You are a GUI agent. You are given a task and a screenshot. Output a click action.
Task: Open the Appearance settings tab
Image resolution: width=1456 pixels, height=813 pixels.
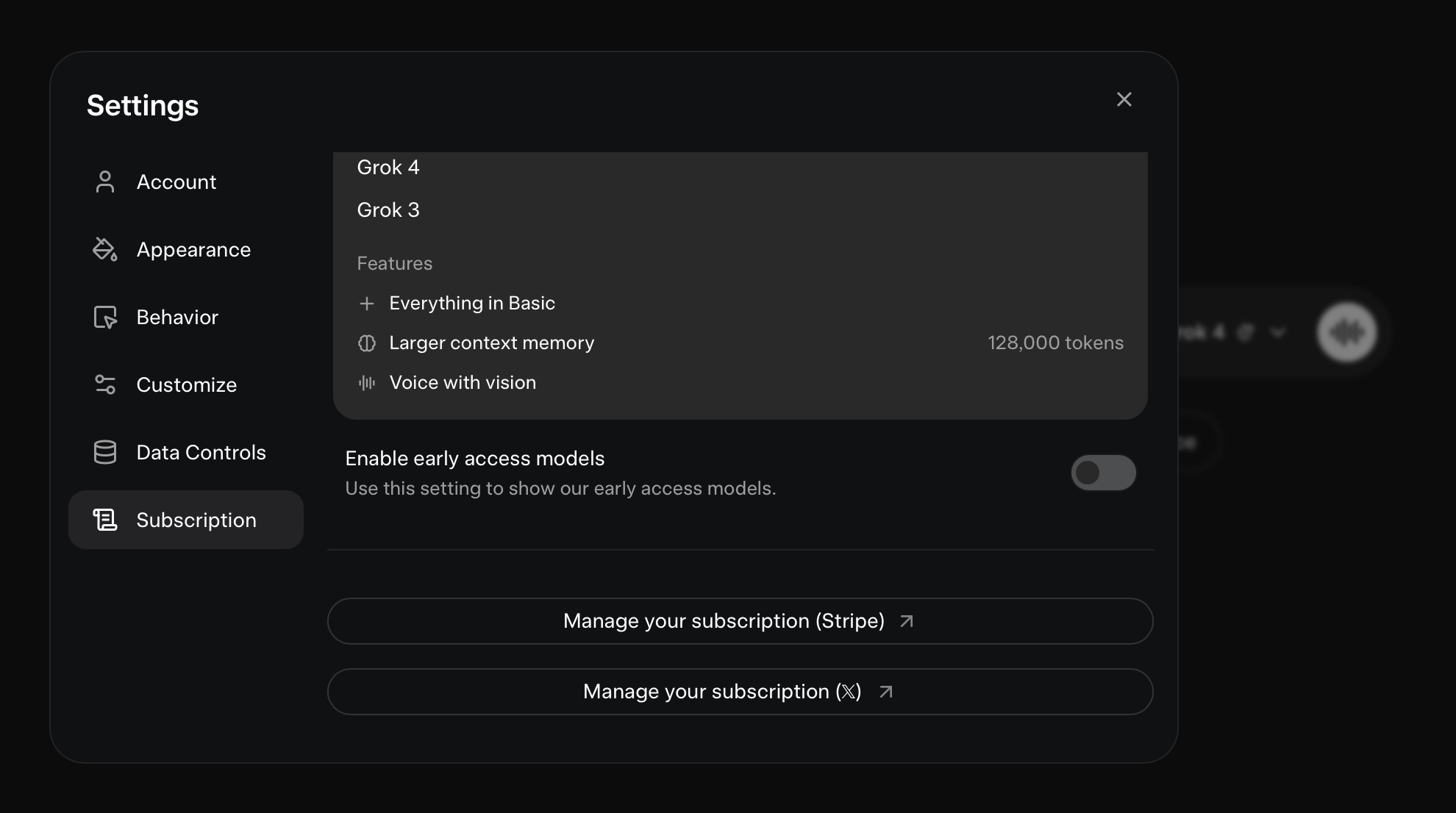(193, 249)
